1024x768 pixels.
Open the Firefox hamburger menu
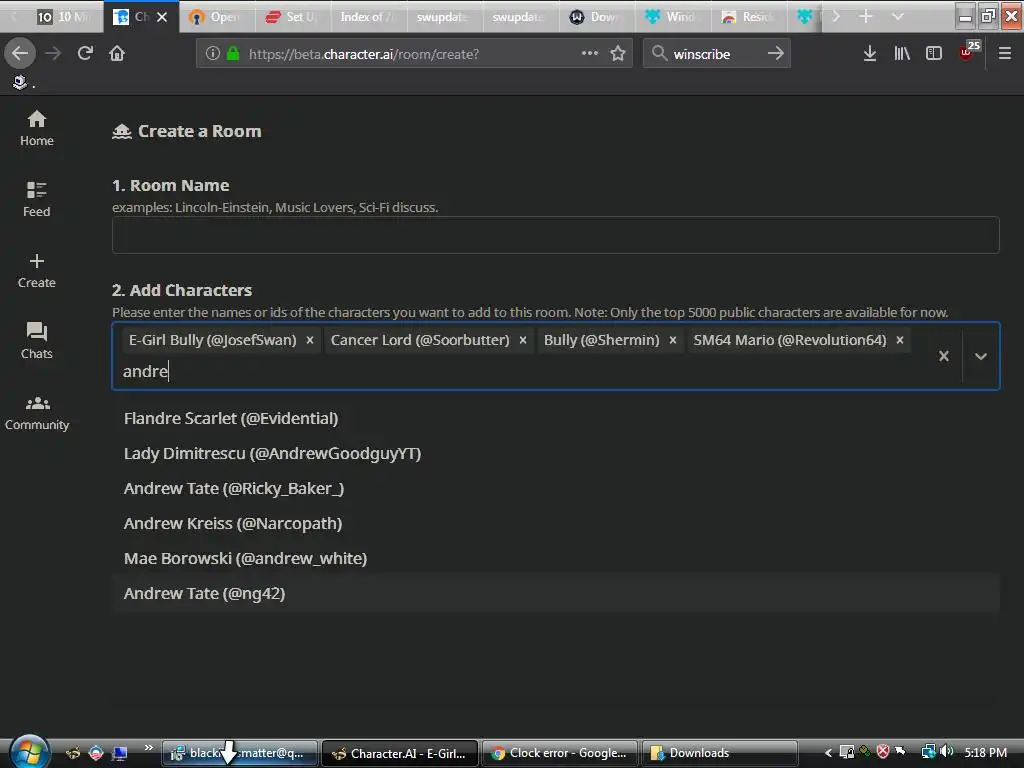[x=1005, y=54]
